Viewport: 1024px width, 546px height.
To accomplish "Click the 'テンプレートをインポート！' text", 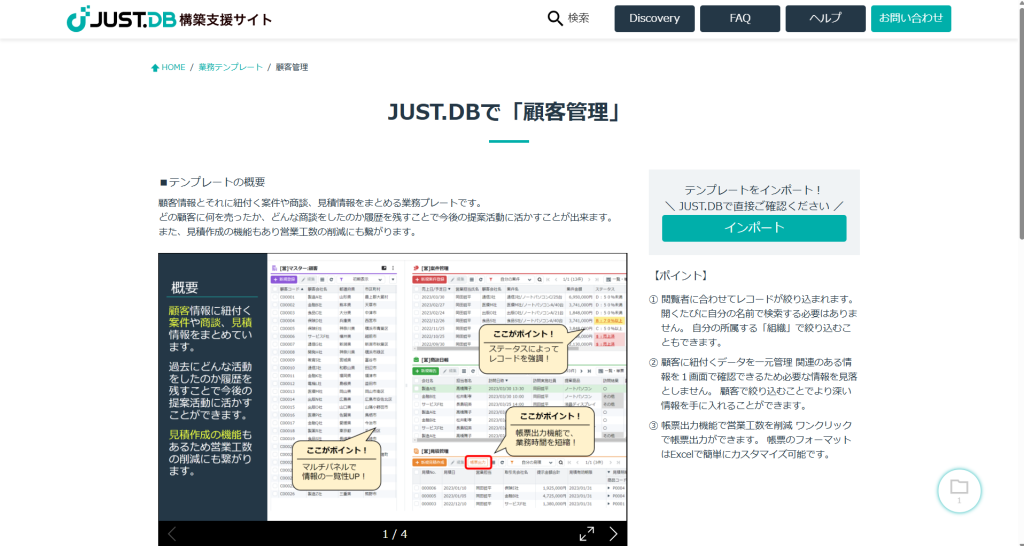I will click(x=754, y=190).
